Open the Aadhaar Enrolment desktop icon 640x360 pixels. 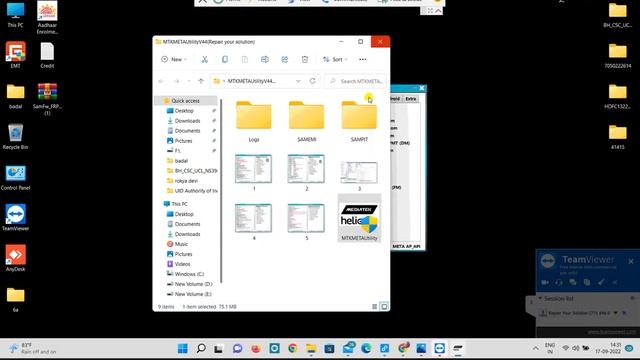[x=47, y=18]
